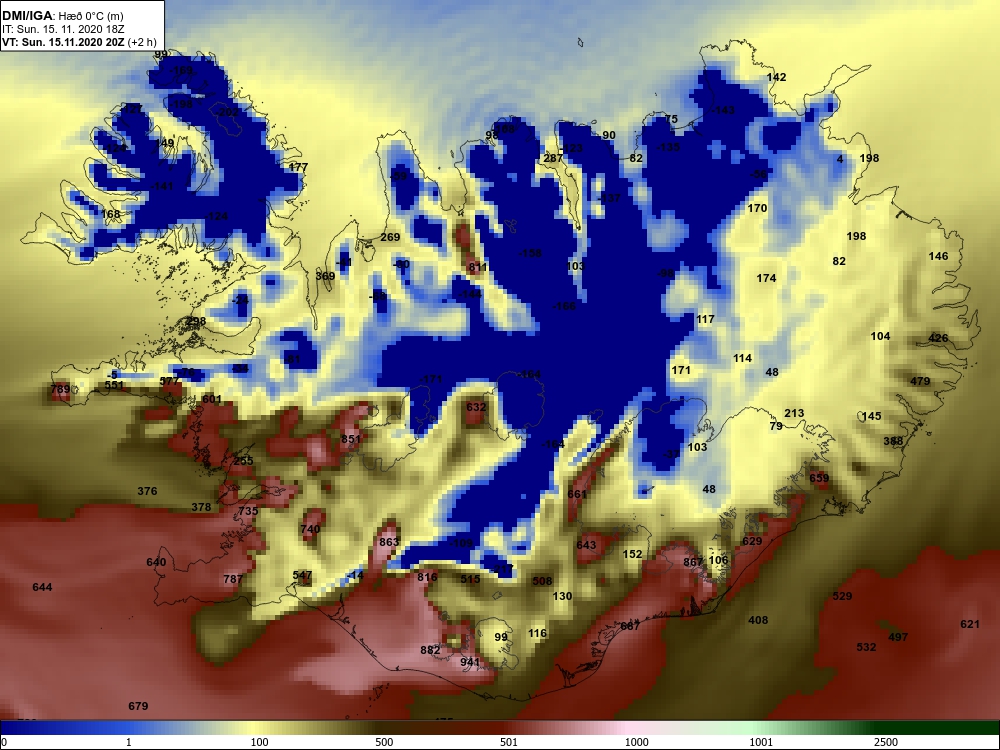Click the map value 601
The width and height of the screenshot is (1000, 750).
(x=212, y=399)
